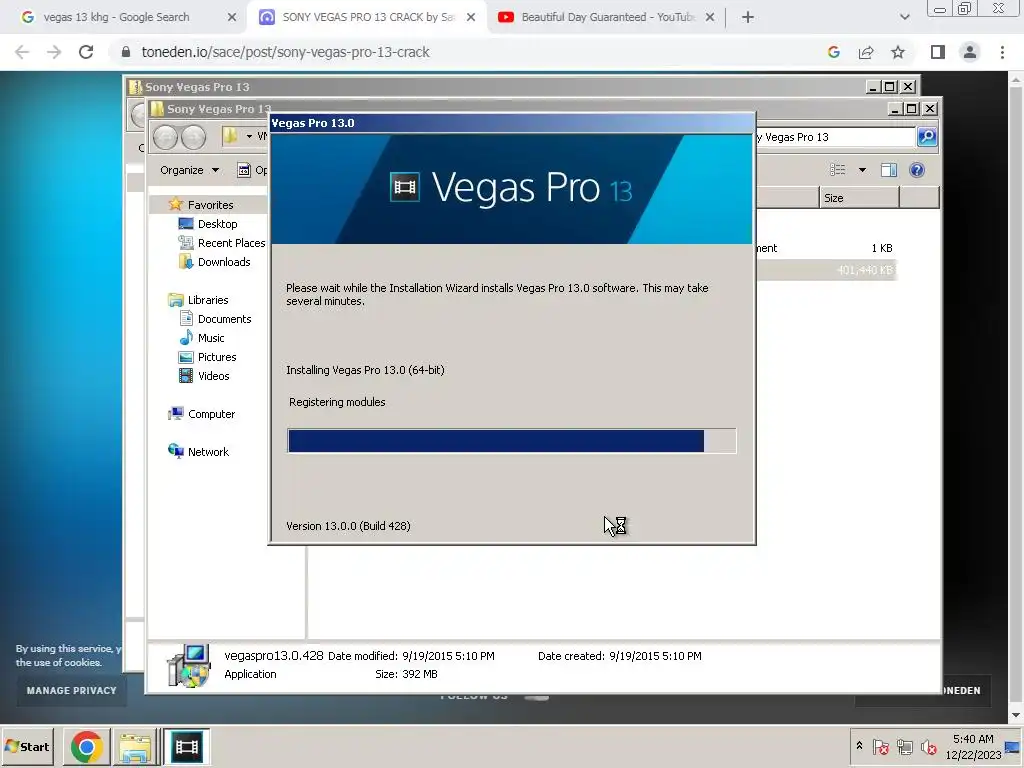Open Explorer help question mark icon

[917, 170]
